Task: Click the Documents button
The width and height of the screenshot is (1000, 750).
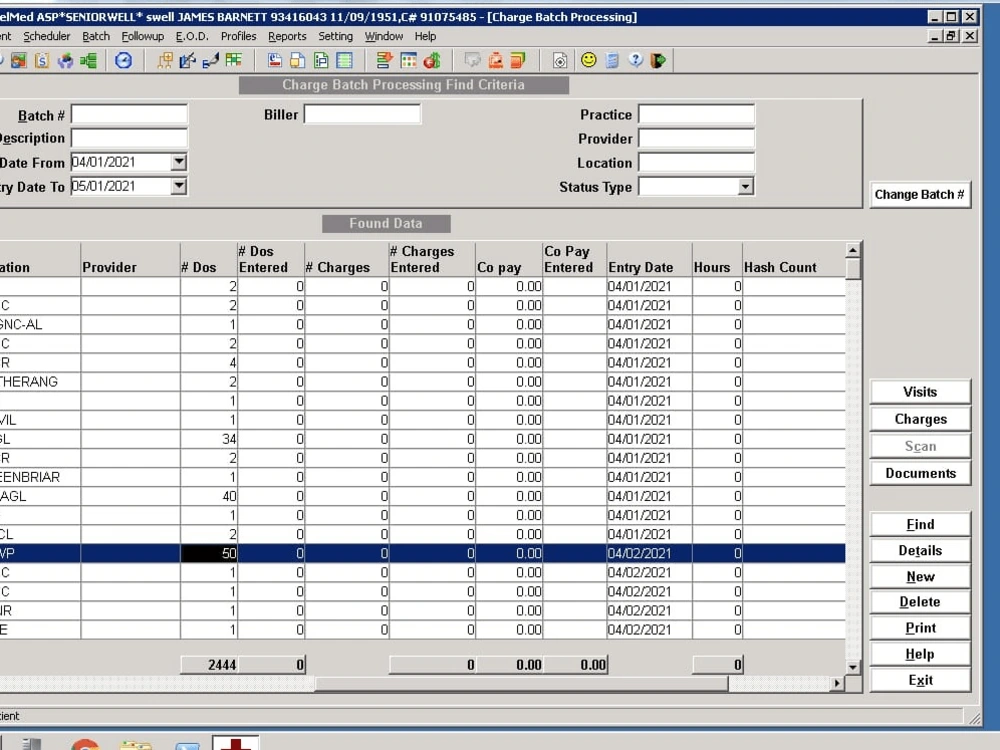Action: (x=920, y=473)
